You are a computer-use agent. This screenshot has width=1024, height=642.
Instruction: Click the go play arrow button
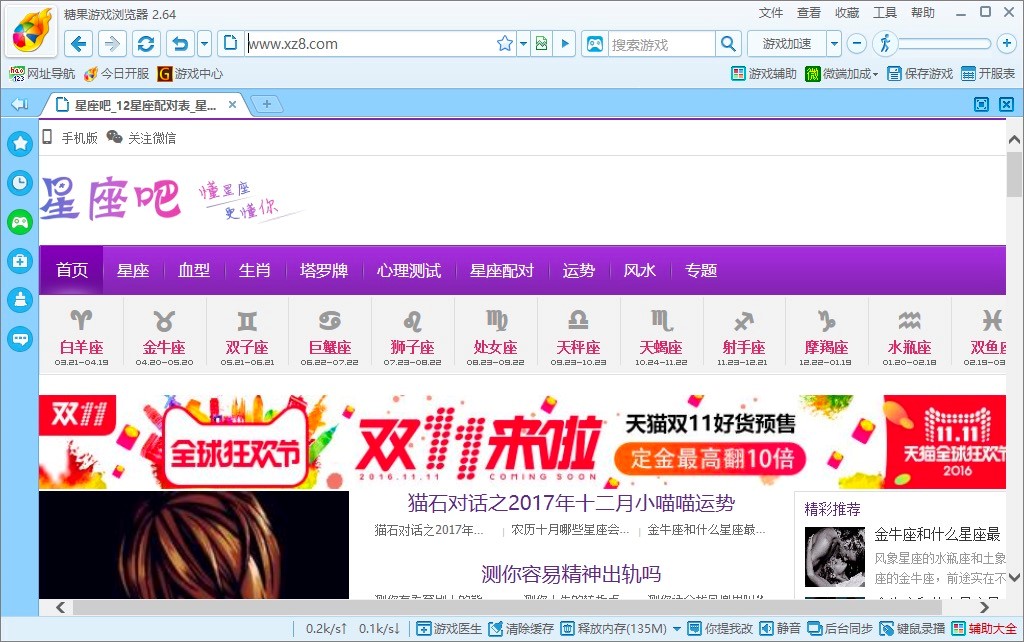click(x=565, y=44)
